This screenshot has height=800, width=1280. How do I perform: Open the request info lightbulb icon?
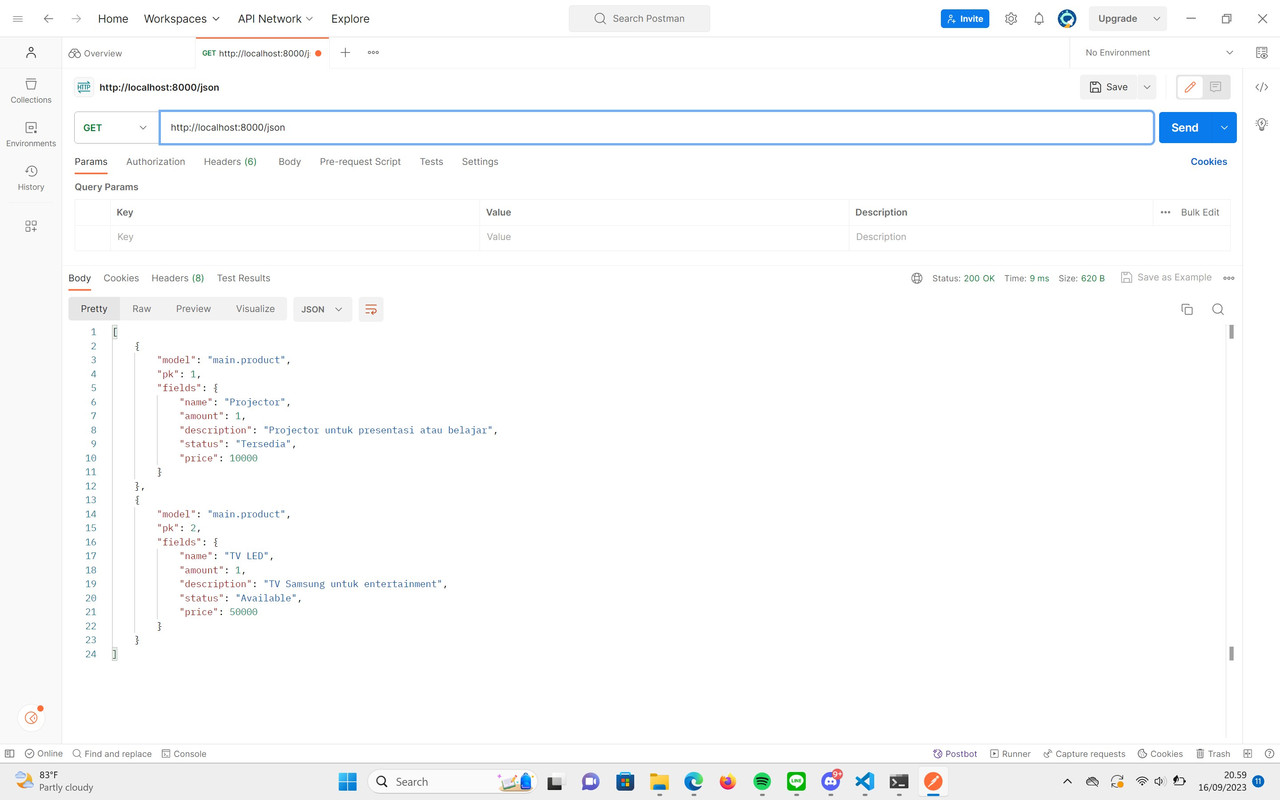point(1262,124)
